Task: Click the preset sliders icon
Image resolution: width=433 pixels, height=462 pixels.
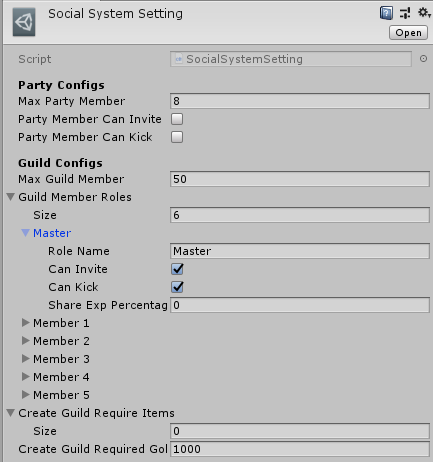Action: pos(405,13)
